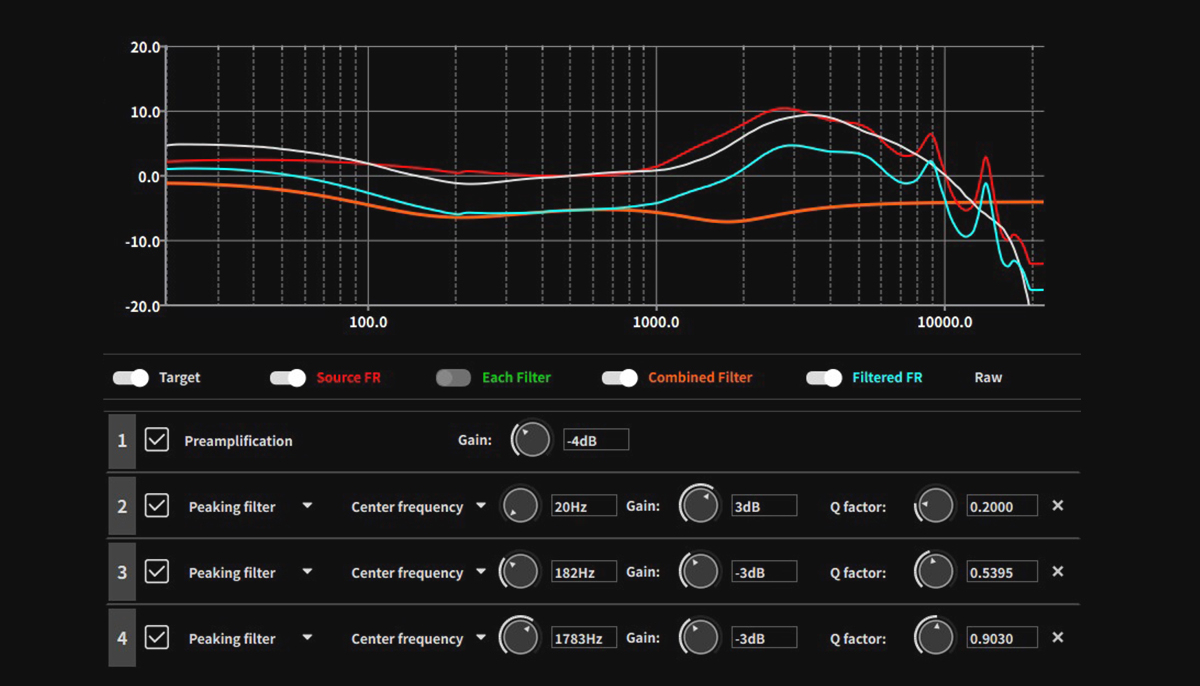Click filter 2's Q factor knob
The image size is (1200, 686).
[x=934, y=505]
